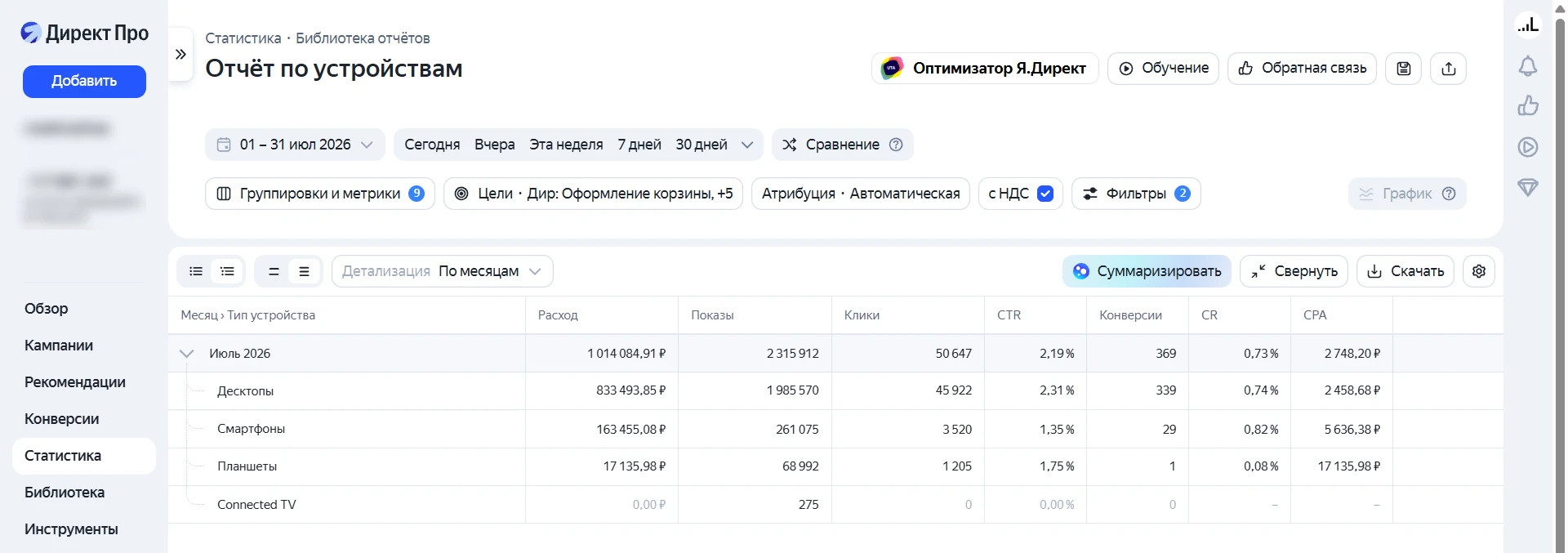Click the Смартфоны row label
The image size is (1568, 553).
tap(251, 429)
